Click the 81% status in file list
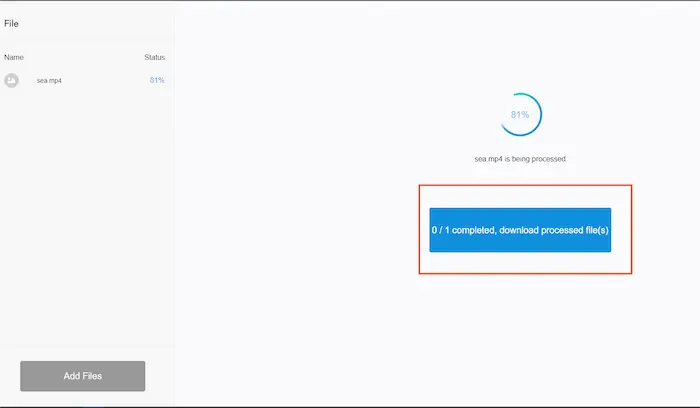 point(156,80)
